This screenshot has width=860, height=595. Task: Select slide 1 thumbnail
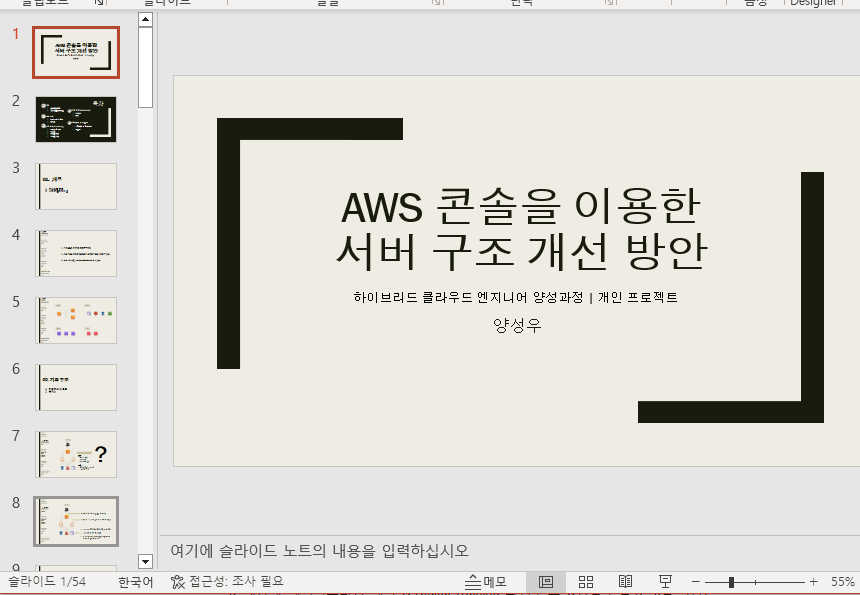click(76, 53)
